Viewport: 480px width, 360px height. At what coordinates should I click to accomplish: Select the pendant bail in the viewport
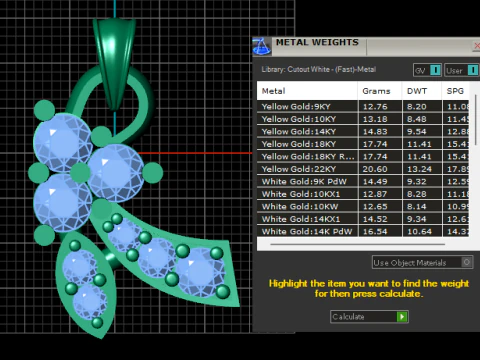pos(114,63)
